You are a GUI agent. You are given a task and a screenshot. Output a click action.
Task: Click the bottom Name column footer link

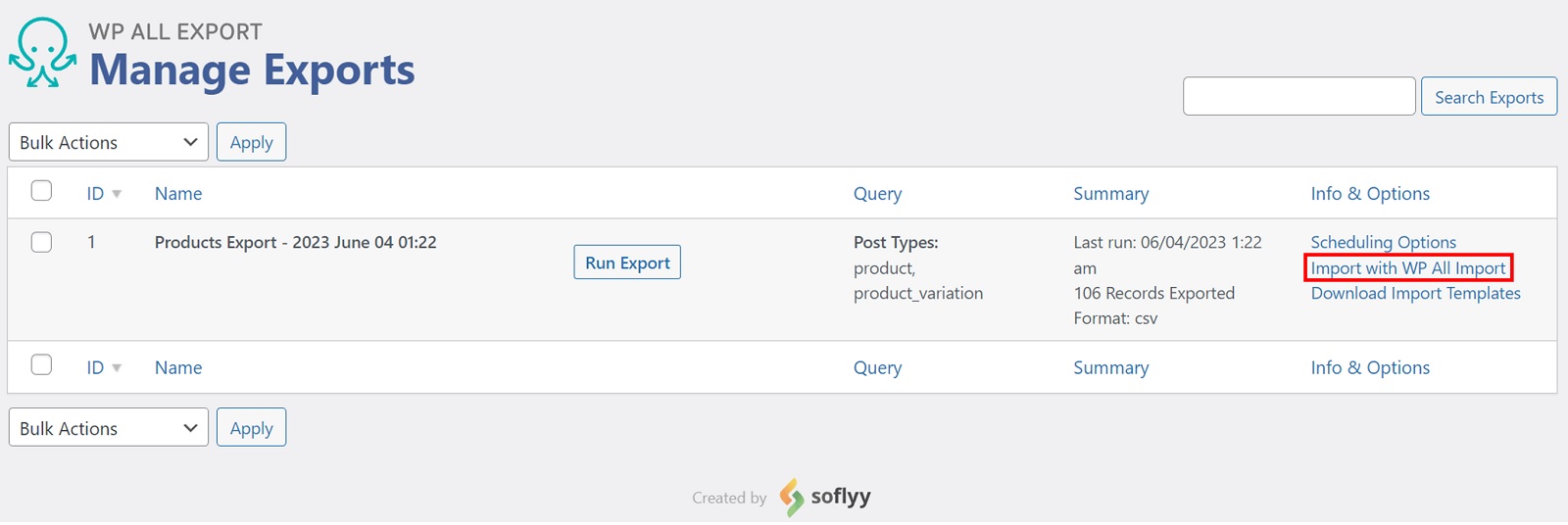click(178, 368)
